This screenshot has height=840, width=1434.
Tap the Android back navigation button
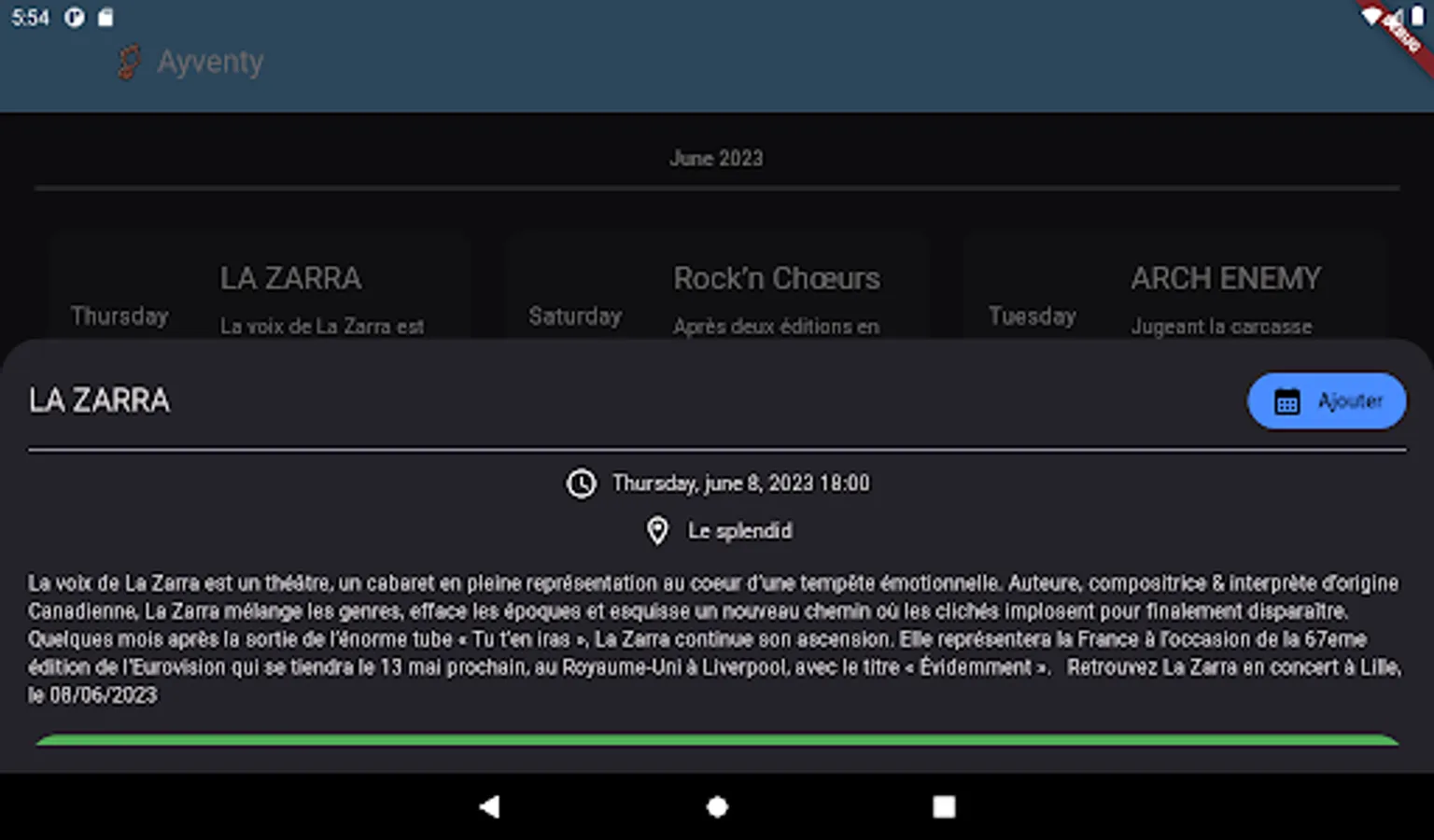(489, 806)
